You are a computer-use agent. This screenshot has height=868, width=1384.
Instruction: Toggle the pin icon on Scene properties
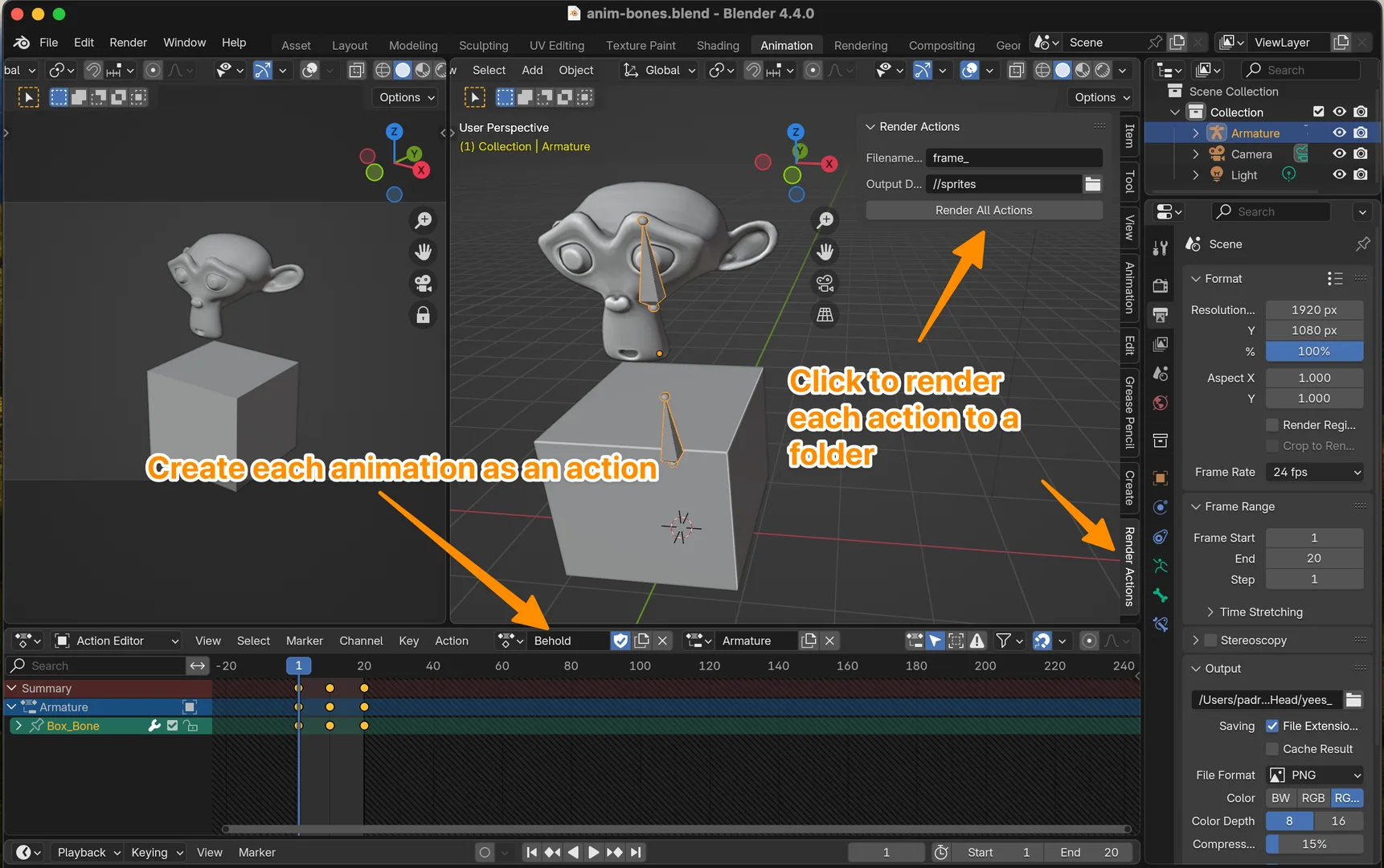click(1362, 244)
